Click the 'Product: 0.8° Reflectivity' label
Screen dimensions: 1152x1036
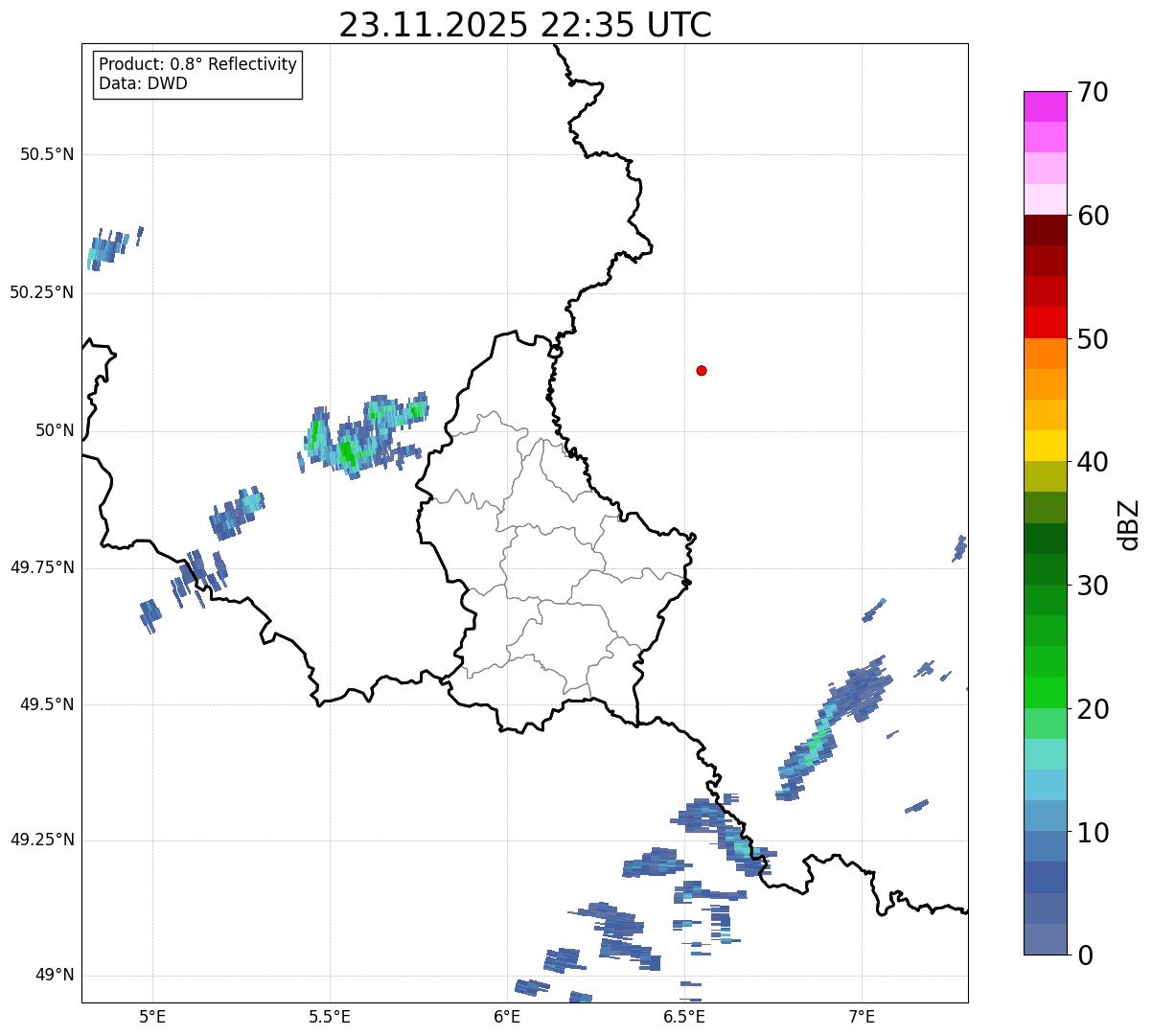(x=198, y=64)
